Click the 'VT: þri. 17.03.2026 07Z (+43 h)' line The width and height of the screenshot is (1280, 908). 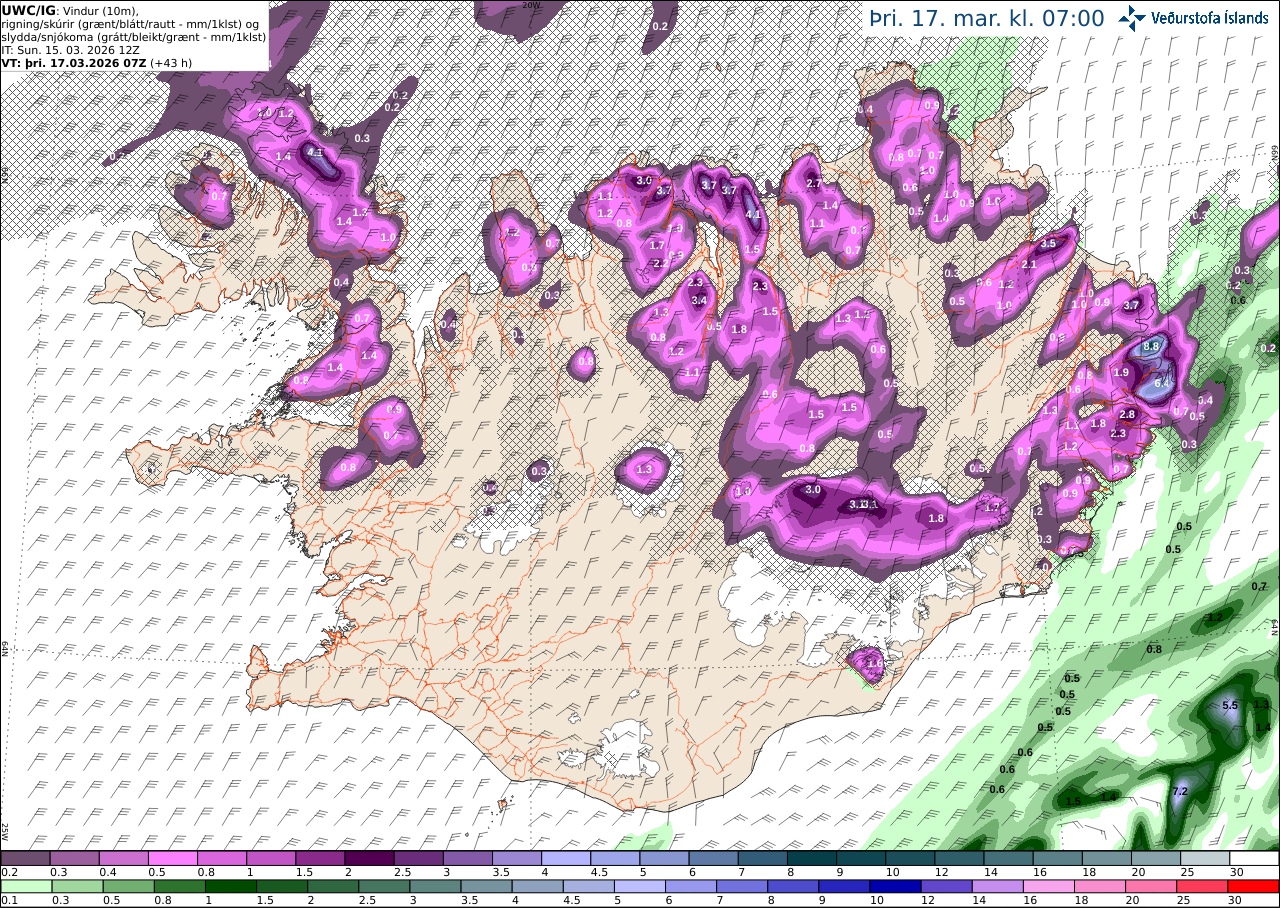click(x=97, y=62)
